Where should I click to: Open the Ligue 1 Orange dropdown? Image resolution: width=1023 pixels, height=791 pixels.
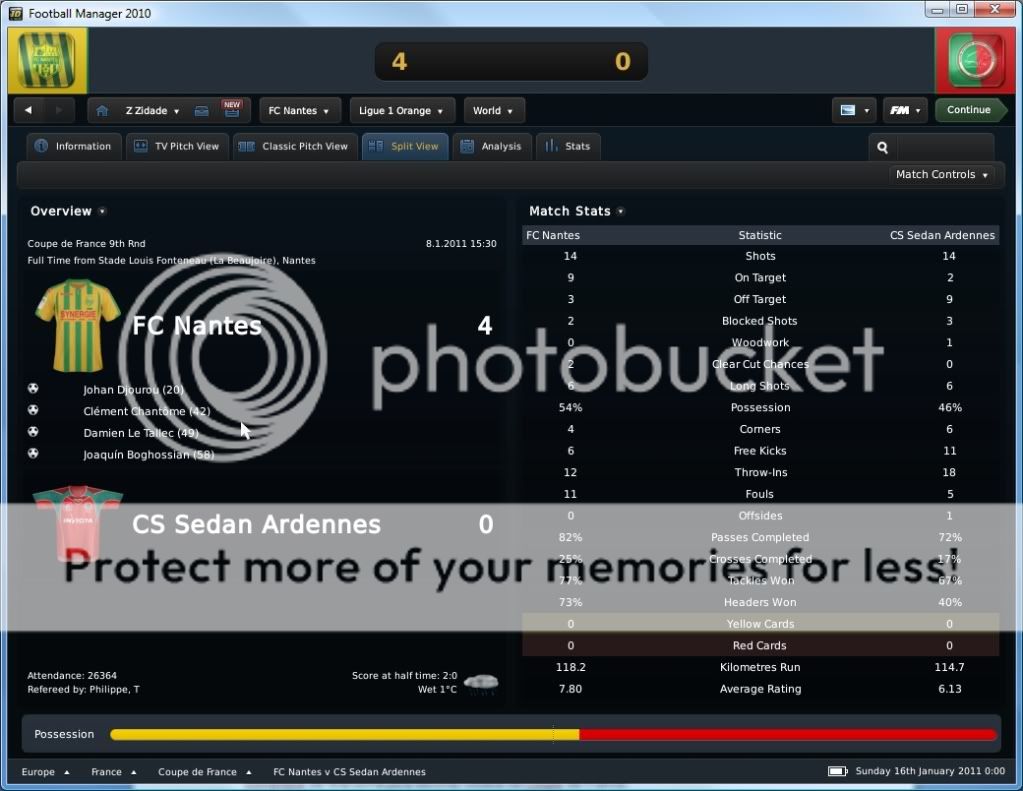pos(402,111)
